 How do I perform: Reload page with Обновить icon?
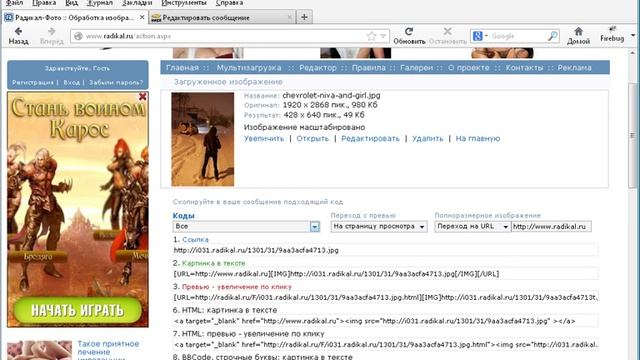(x=409, y=35)
